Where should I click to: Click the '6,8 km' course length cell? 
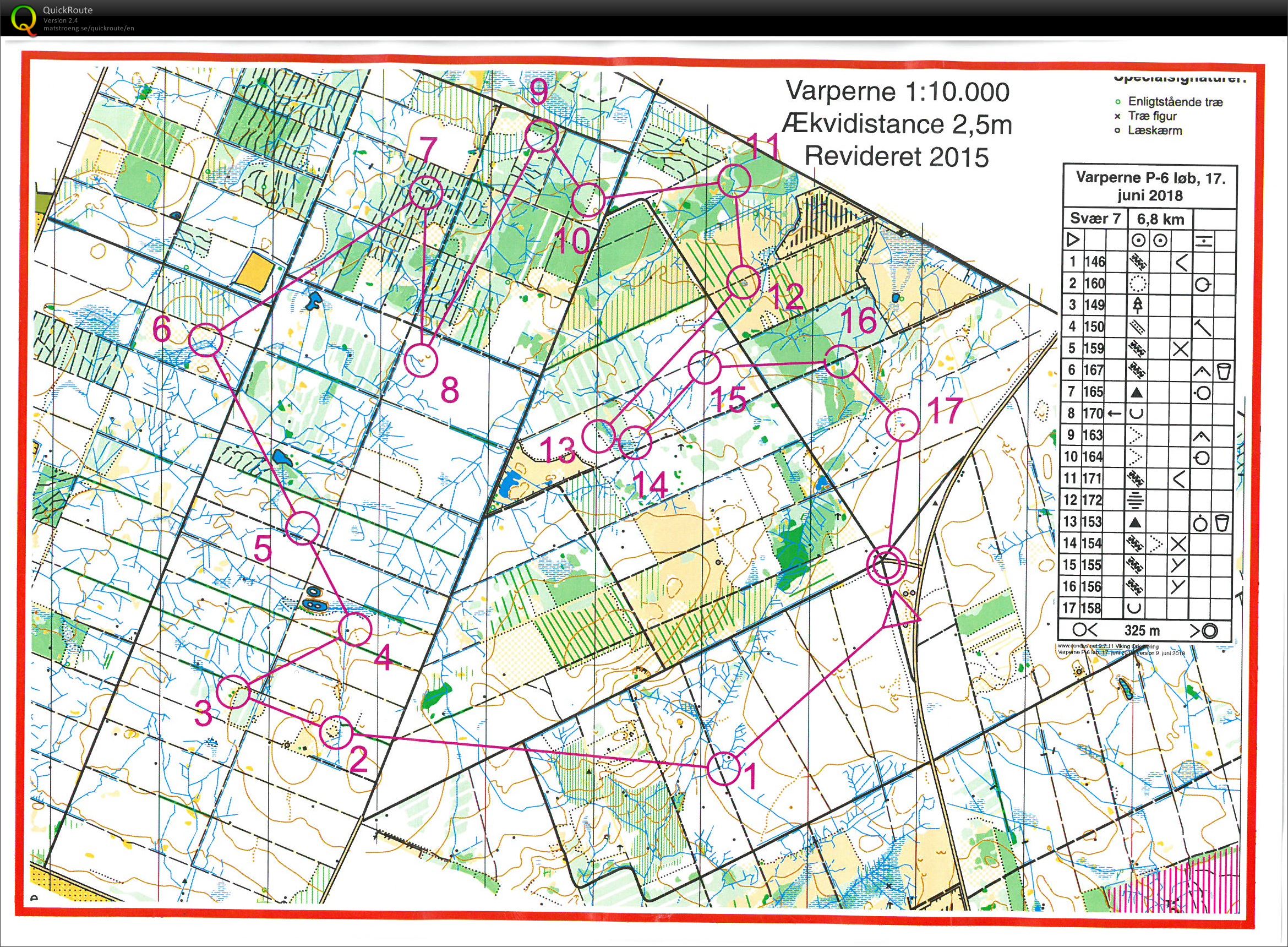[1160, 219]
